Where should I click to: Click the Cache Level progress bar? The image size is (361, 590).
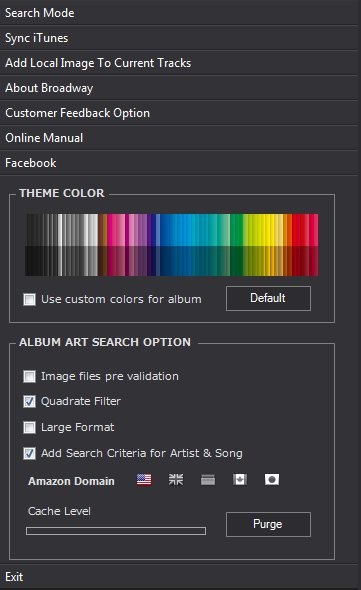tap(116, 531)
